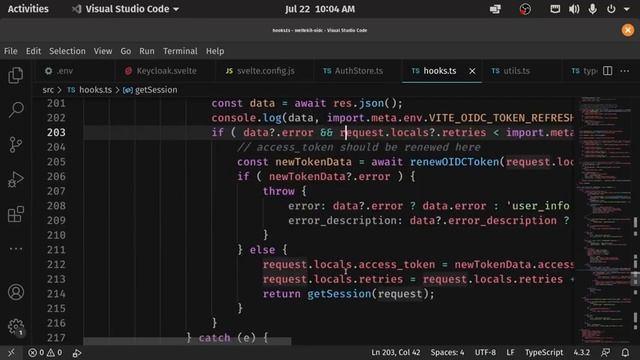Click getSession call on line 214
Screen dimensions: 640x360
click(339, 294)
